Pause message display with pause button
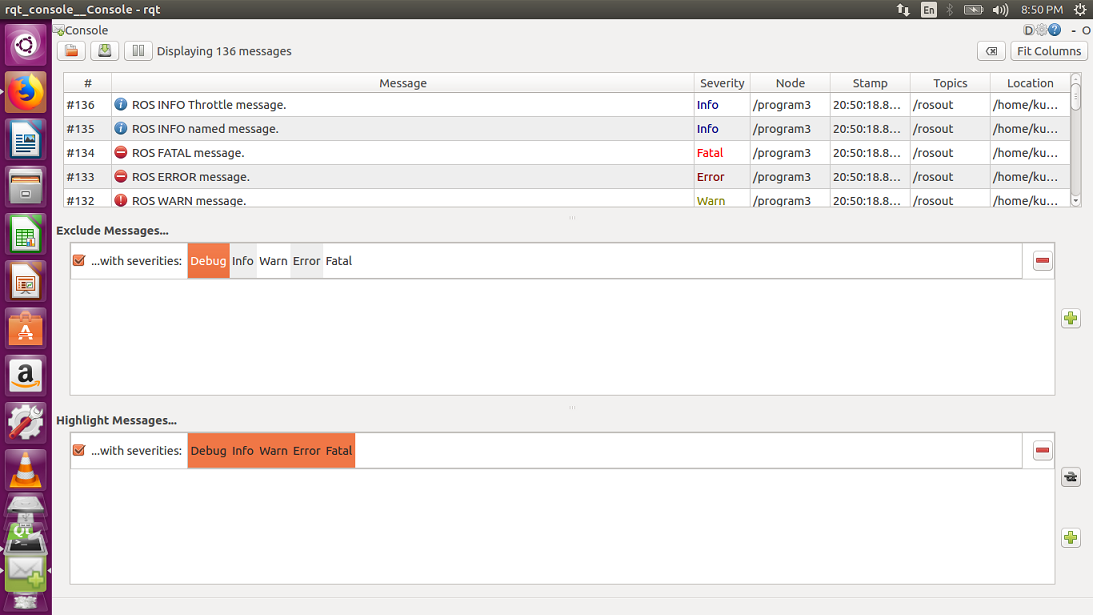Image resolution: width=1093 pixels, height=615 pixels. pyautogui.click(x=138, y=51)
